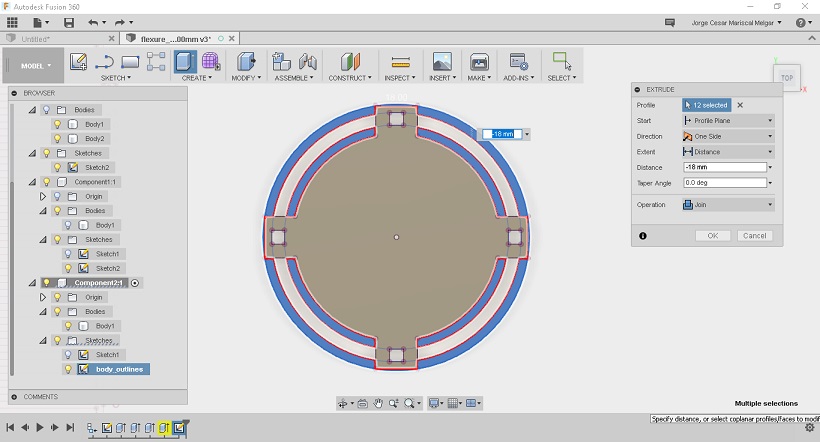Choose the Insert image tool
This screenshot has width=820, height=442.
(x=442, y=62)
